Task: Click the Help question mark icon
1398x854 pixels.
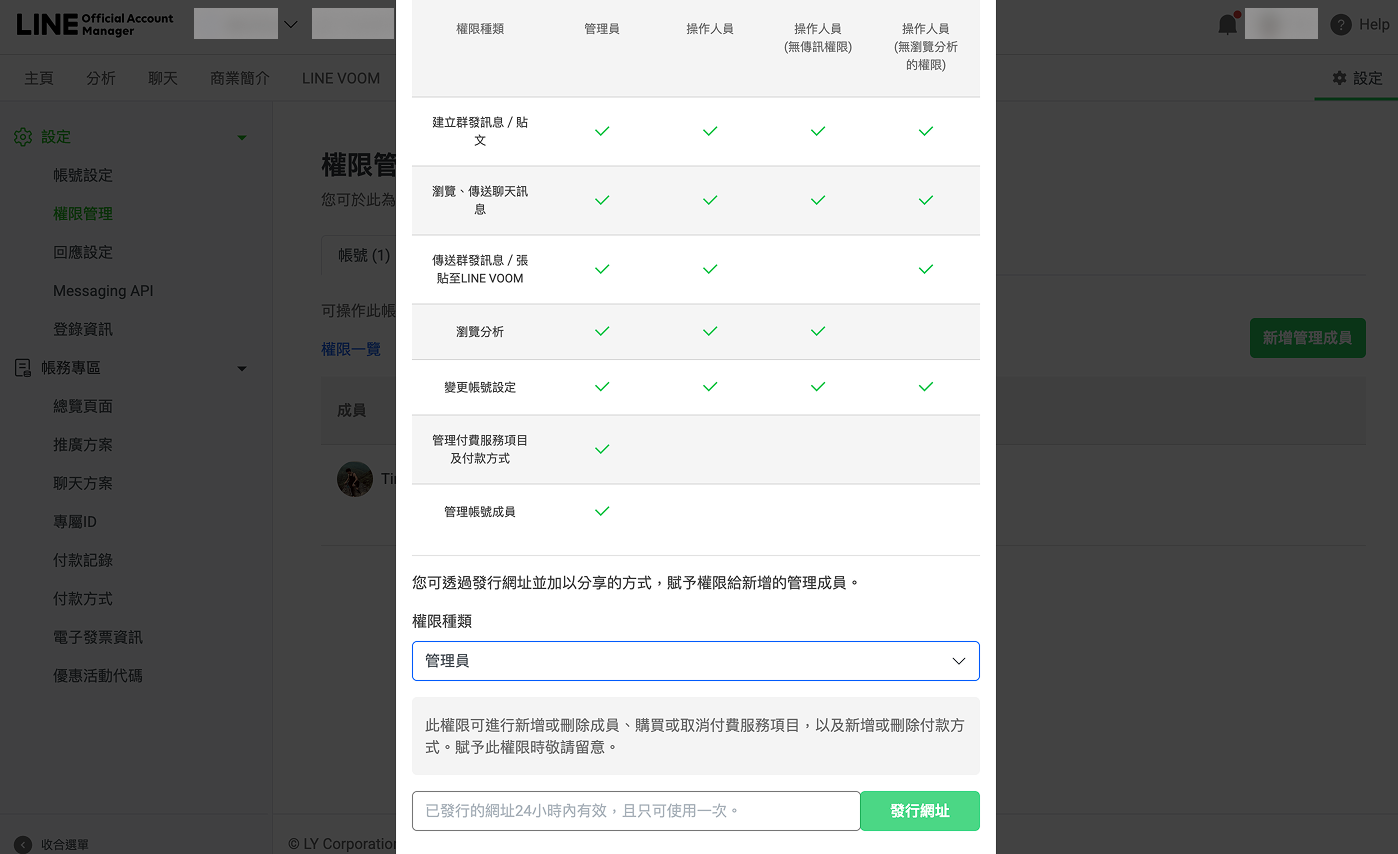Action: 1341,25
